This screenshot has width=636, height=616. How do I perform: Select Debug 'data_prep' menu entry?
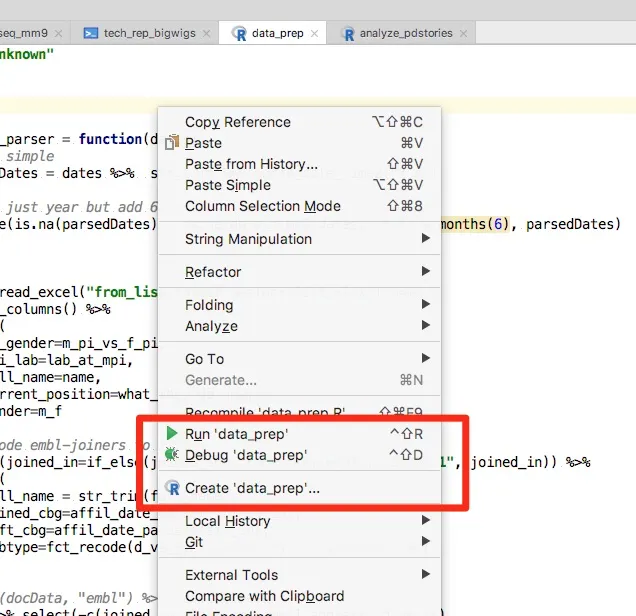click(299, 455)
